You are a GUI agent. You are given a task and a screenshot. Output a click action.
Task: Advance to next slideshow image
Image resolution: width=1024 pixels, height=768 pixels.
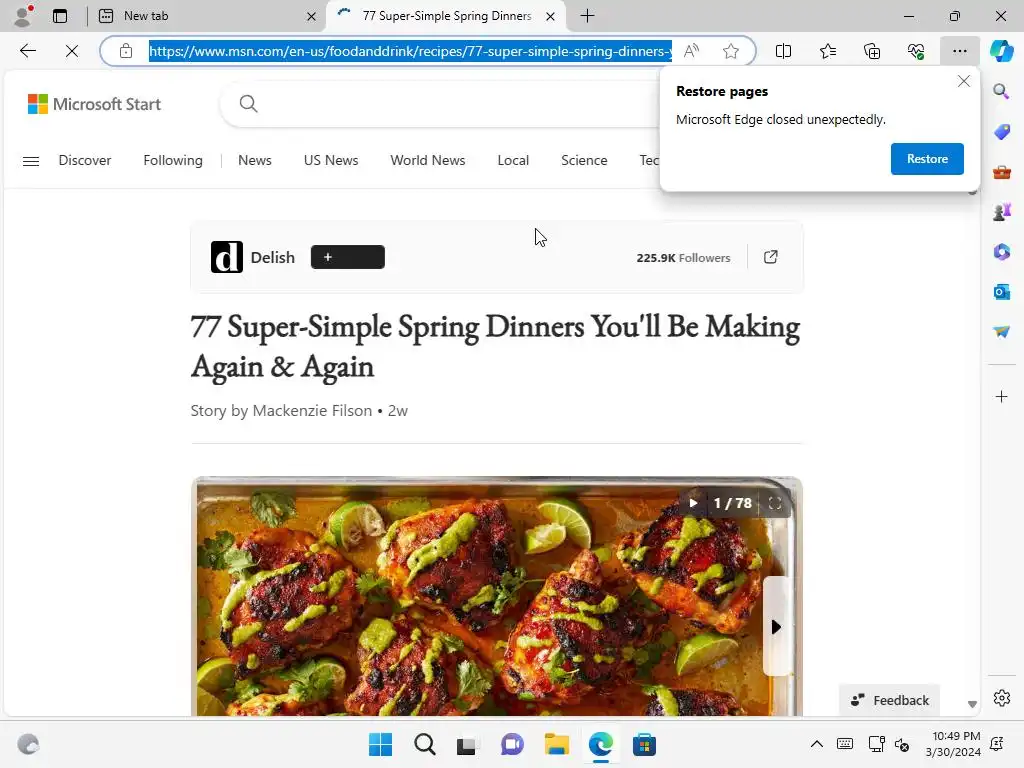(776, 627)
